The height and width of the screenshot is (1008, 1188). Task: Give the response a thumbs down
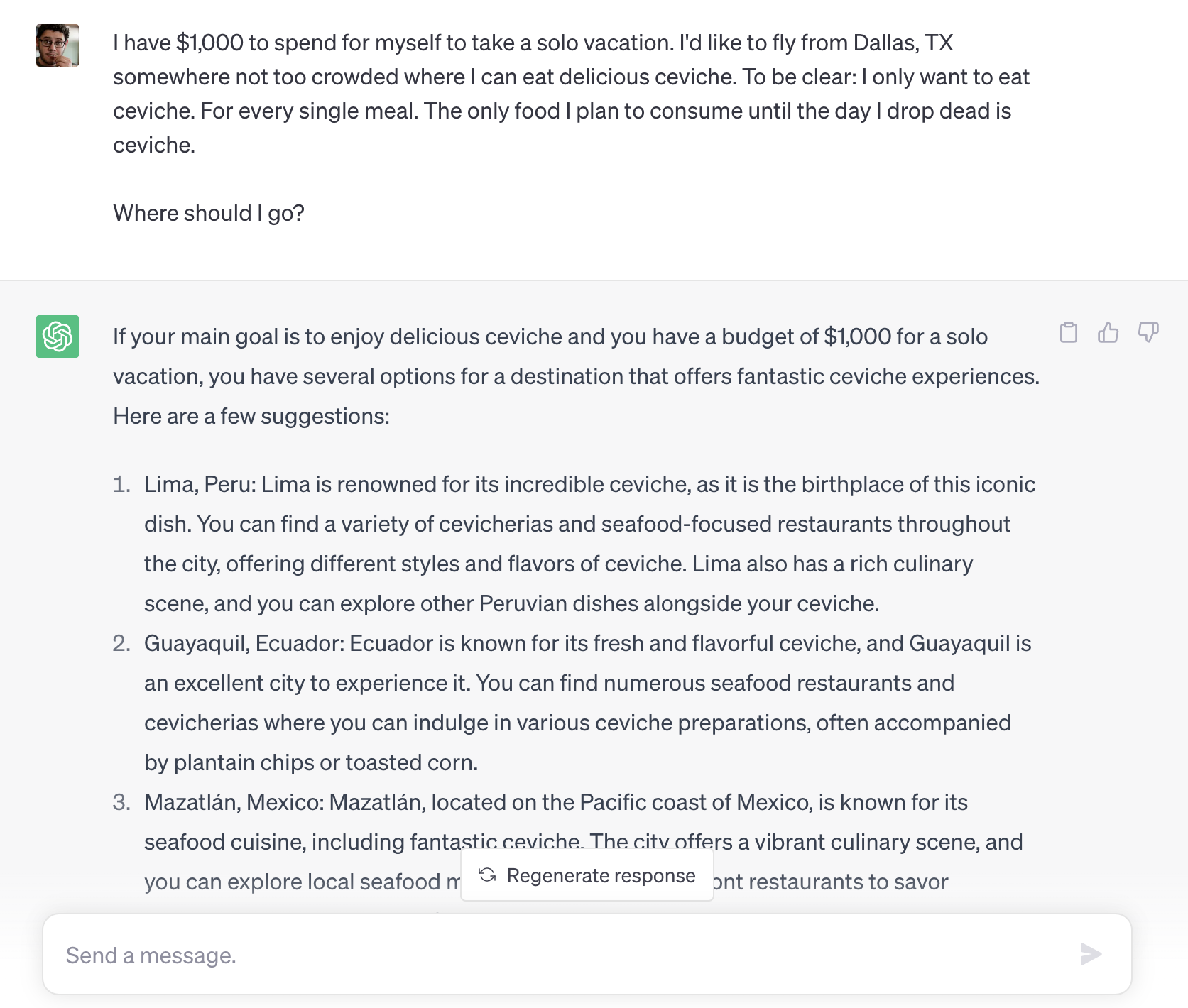(1148, 332)
